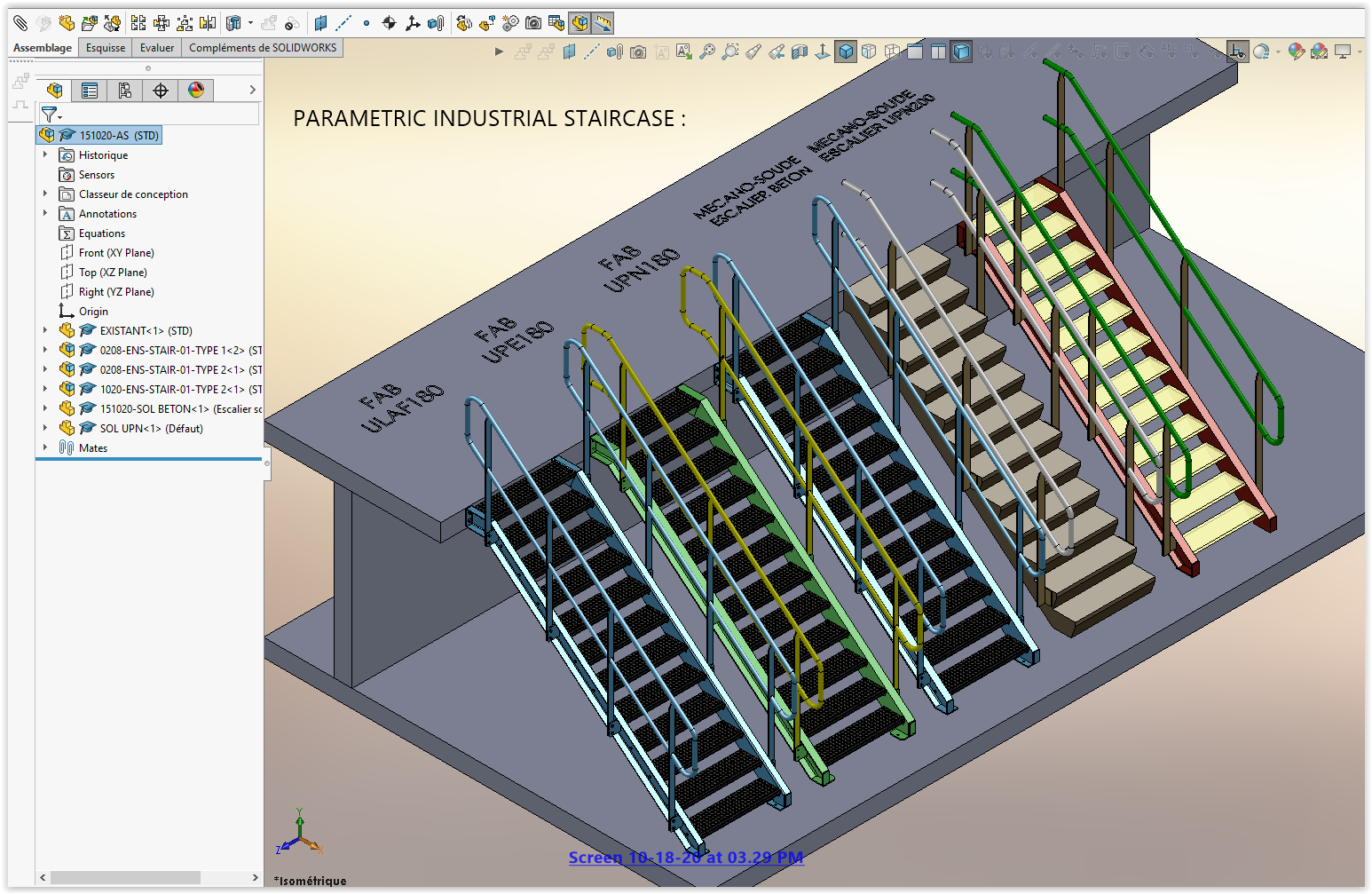The width and height of the screenshot is (1372, 894).
Task: Select 151020-AS (STD) root assembly
Action: (99, 135)
